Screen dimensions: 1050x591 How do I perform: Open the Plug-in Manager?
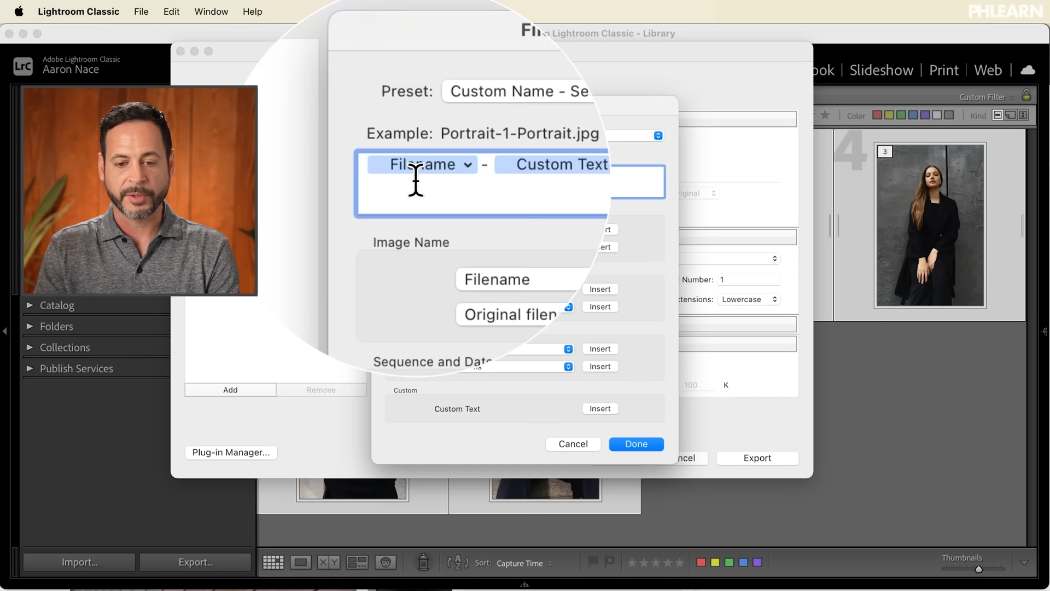231,452
